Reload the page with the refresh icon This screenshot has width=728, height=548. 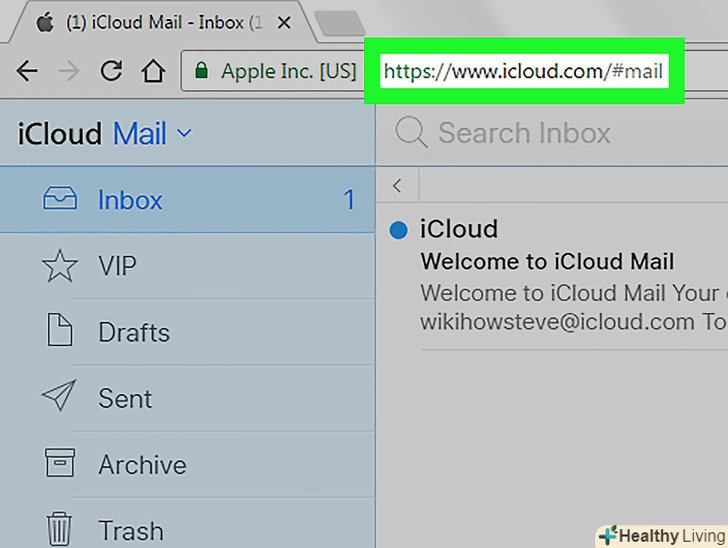(111, 71)
